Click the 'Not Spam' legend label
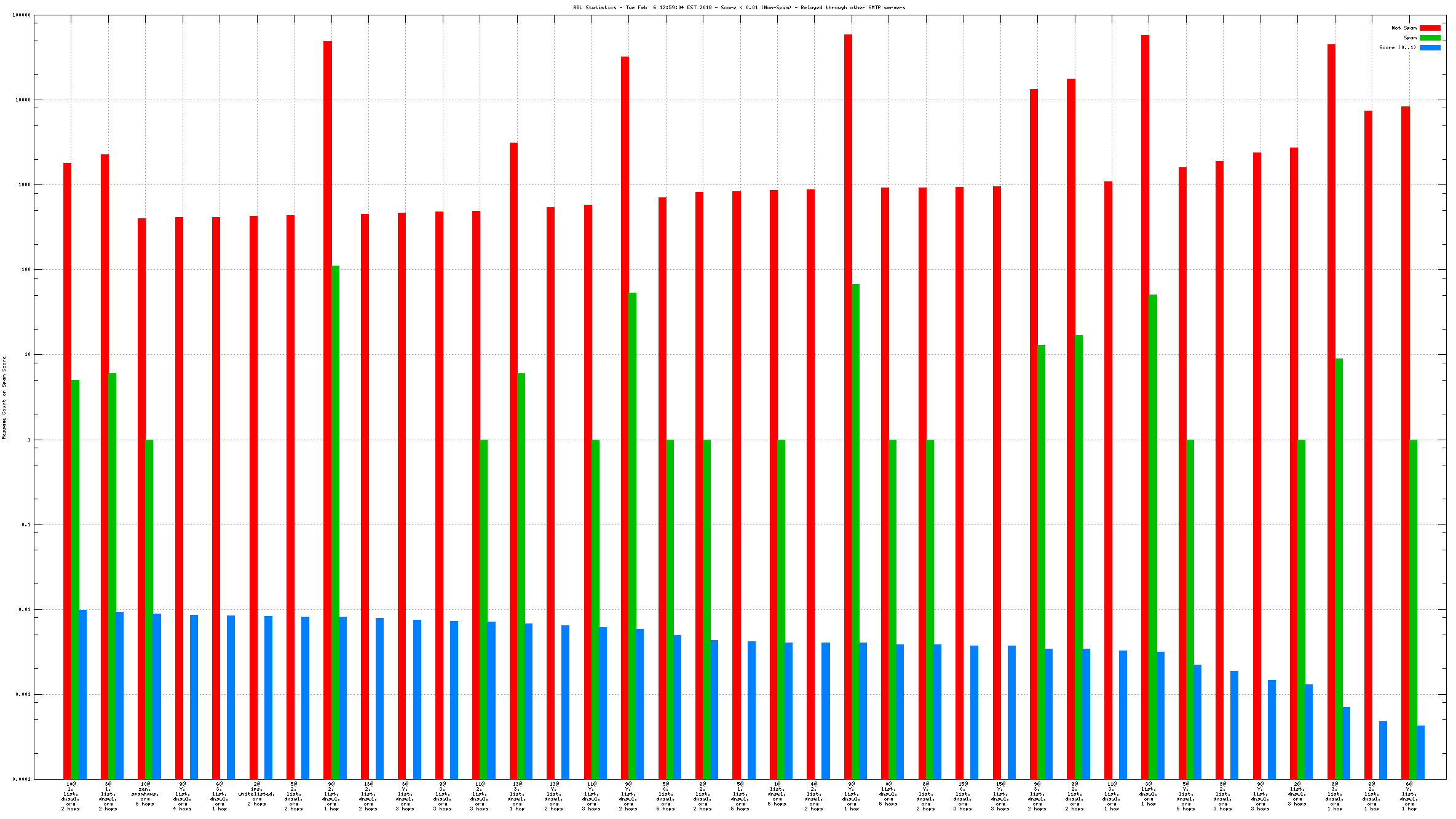 point(1404,28)
